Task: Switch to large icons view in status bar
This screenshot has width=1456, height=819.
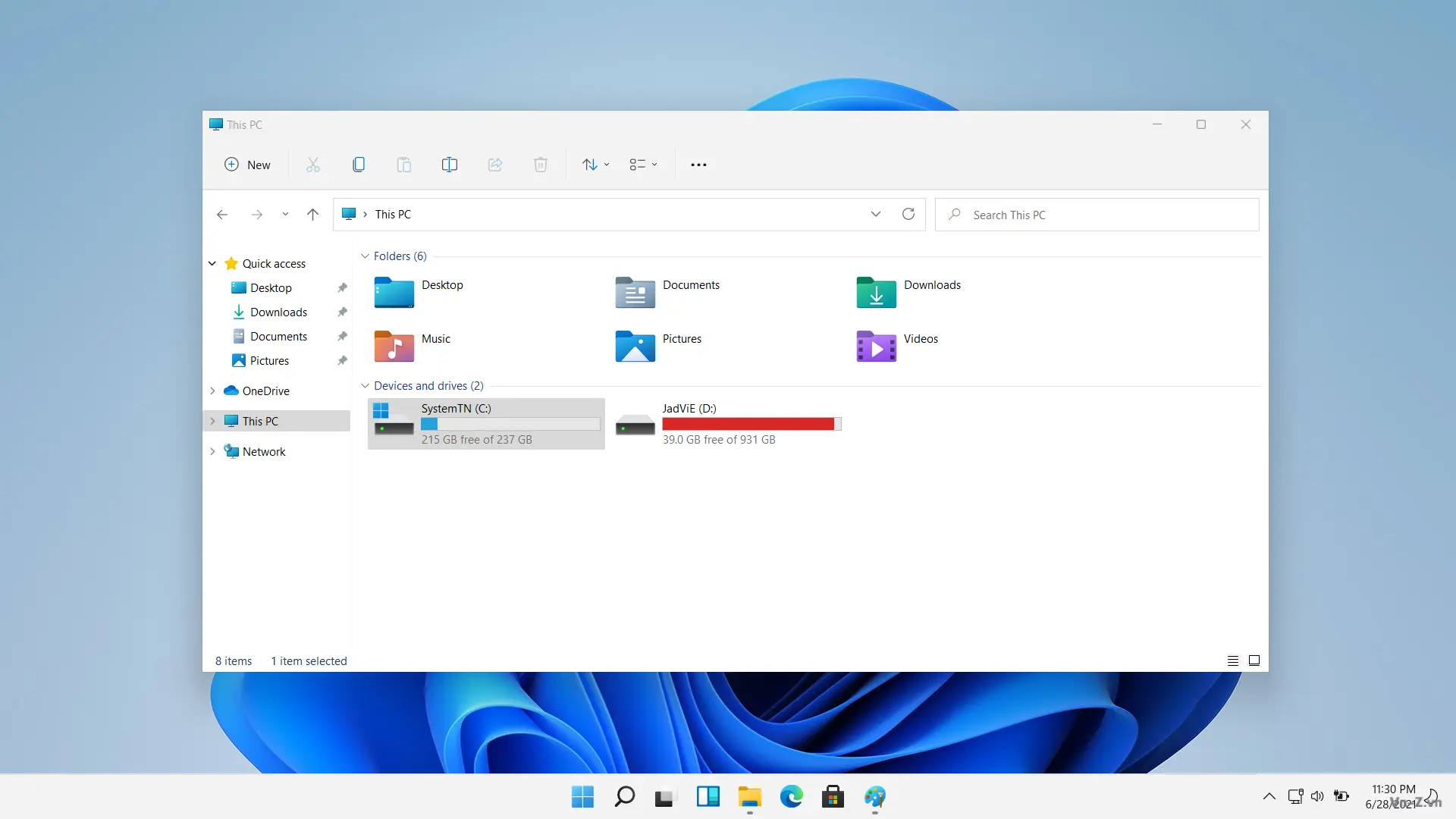Action: click(x=1254, y=661)
